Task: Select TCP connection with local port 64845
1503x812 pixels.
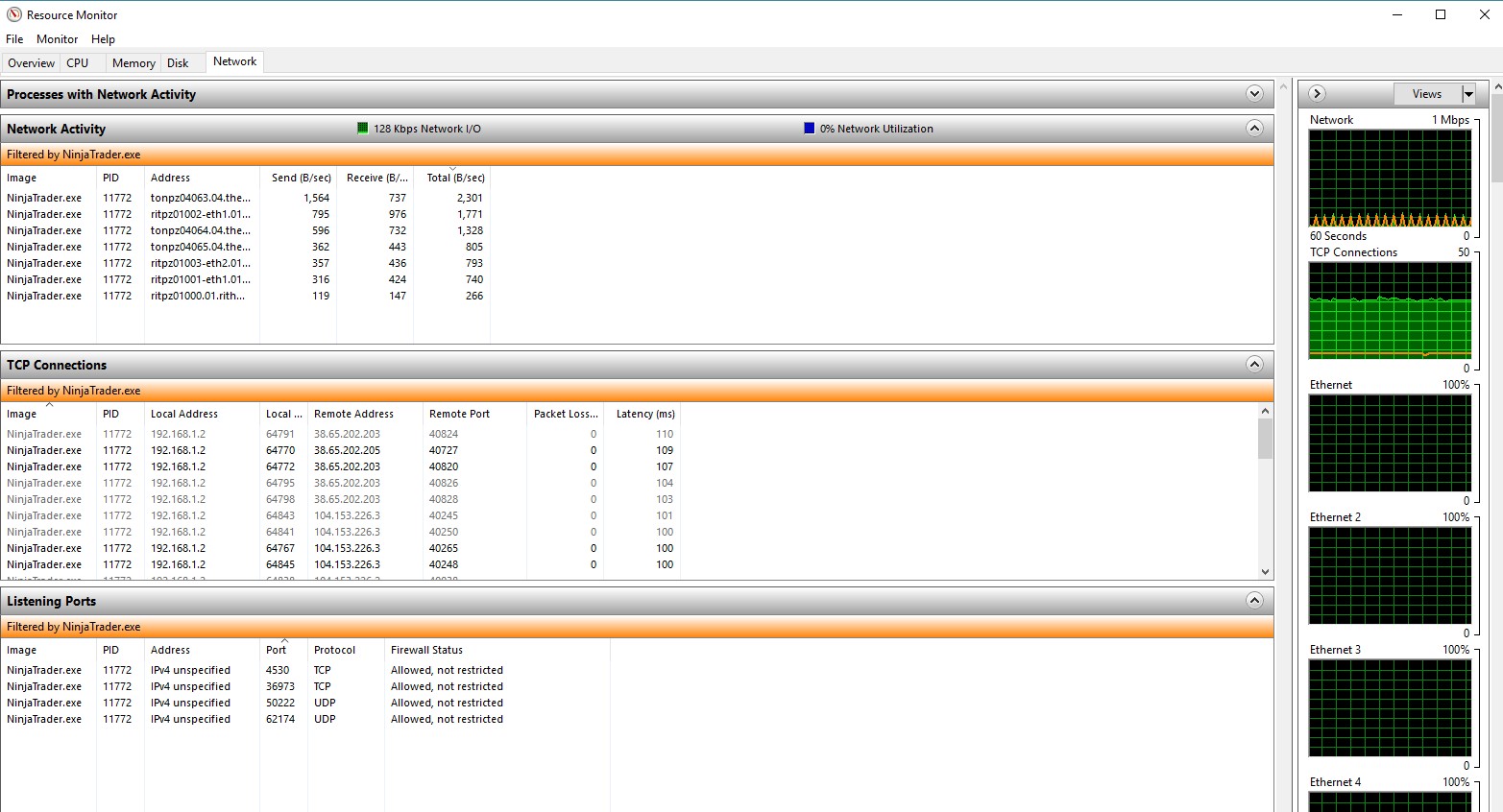Action: [341, 564]
